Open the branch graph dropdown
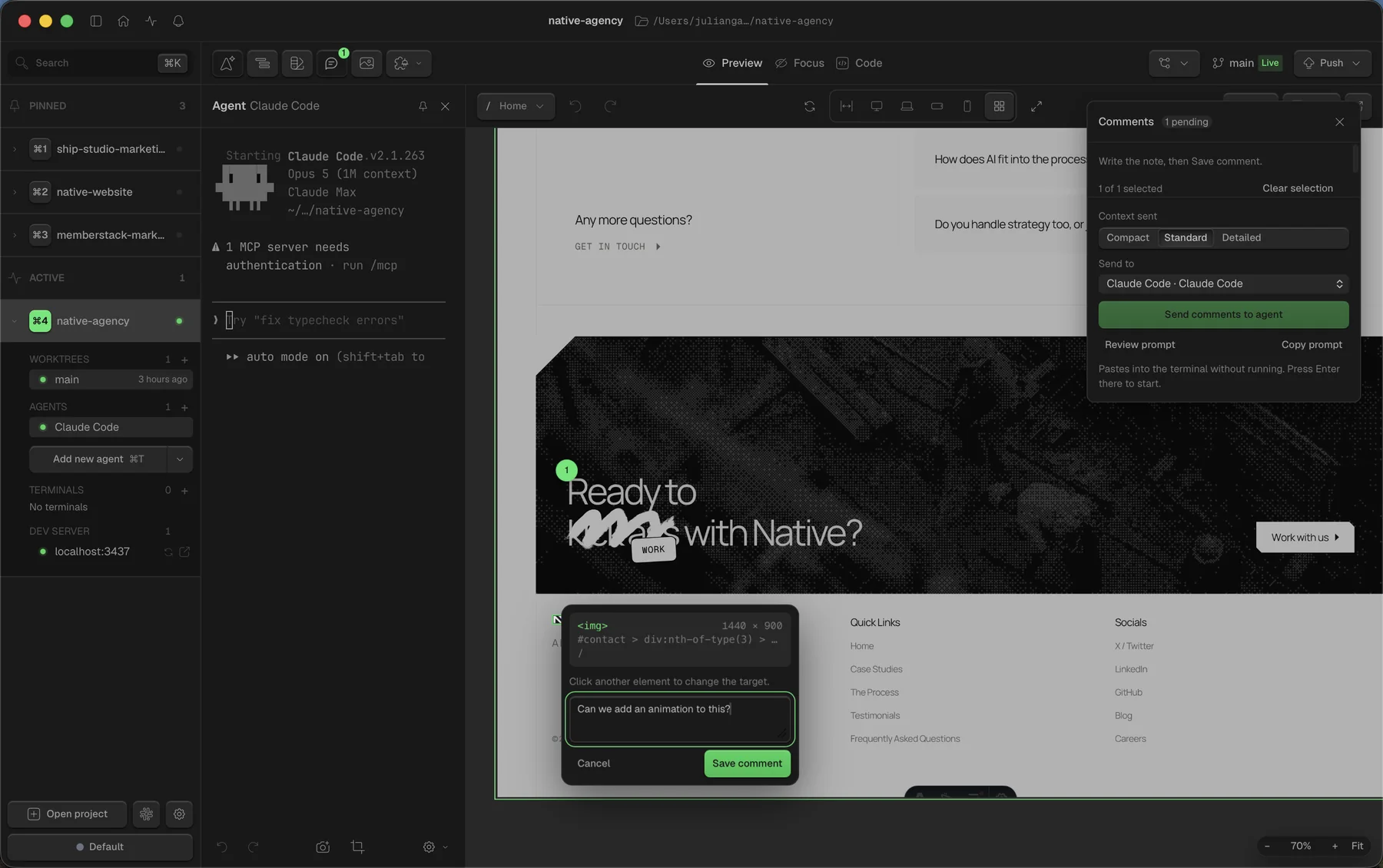The height and width of the screenshot is (868, 1383). coord(1173,63)
